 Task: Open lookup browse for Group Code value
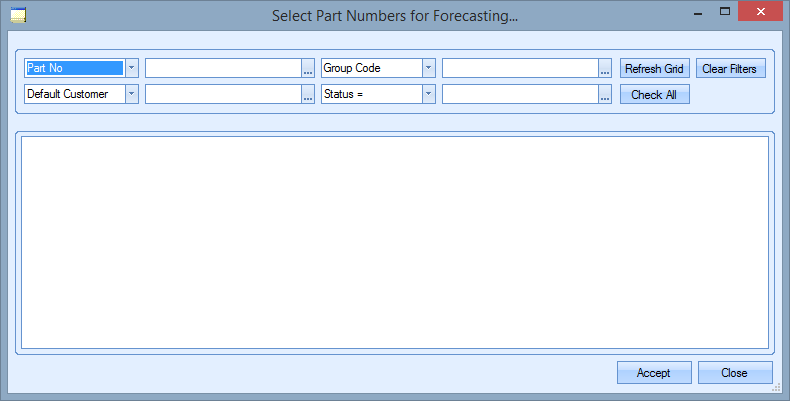[605, 69]
